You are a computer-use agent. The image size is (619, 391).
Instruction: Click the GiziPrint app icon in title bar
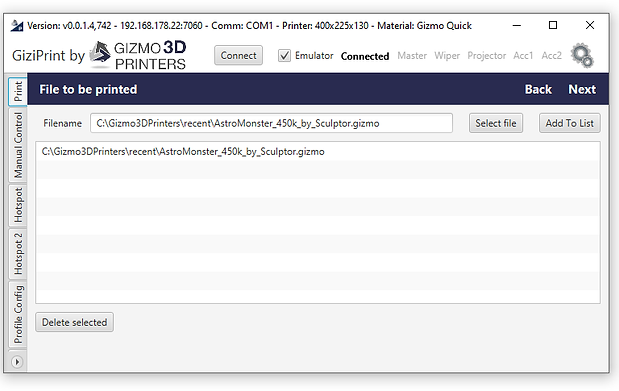pyautogui.click(x=17, y=26)
